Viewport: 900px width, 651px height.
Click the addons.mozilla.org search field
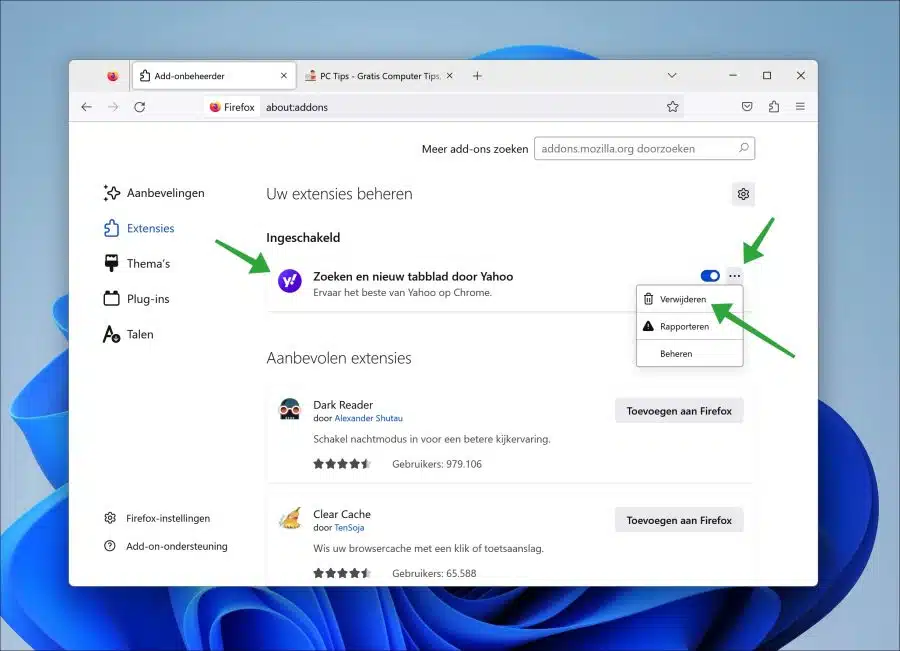[644, 149]
